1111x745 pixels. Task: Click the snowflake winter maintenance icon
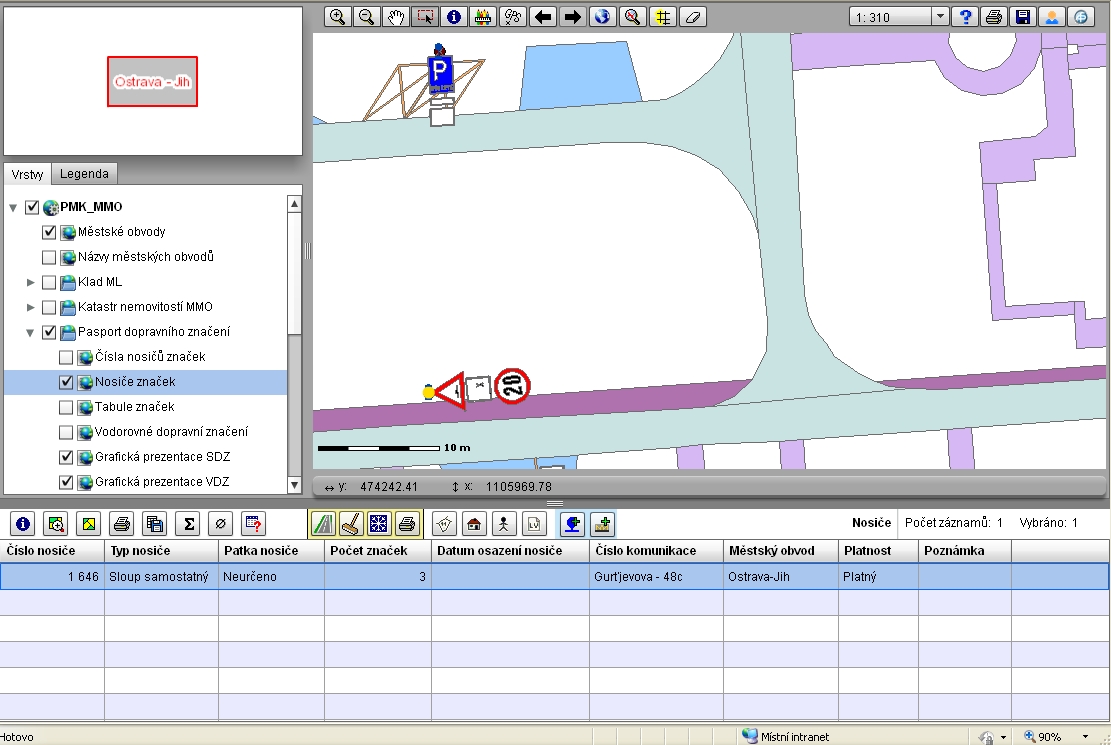click(378, 524)
